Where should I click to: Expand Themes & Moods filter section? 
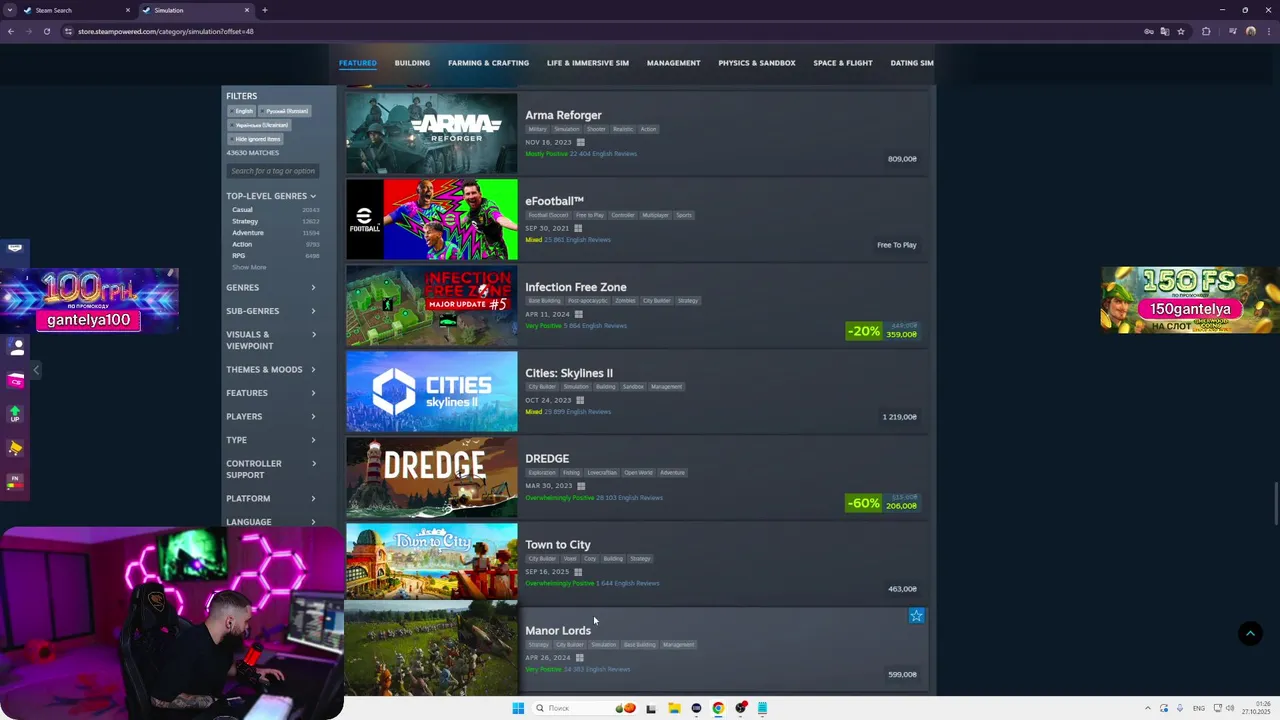[271, 370]
